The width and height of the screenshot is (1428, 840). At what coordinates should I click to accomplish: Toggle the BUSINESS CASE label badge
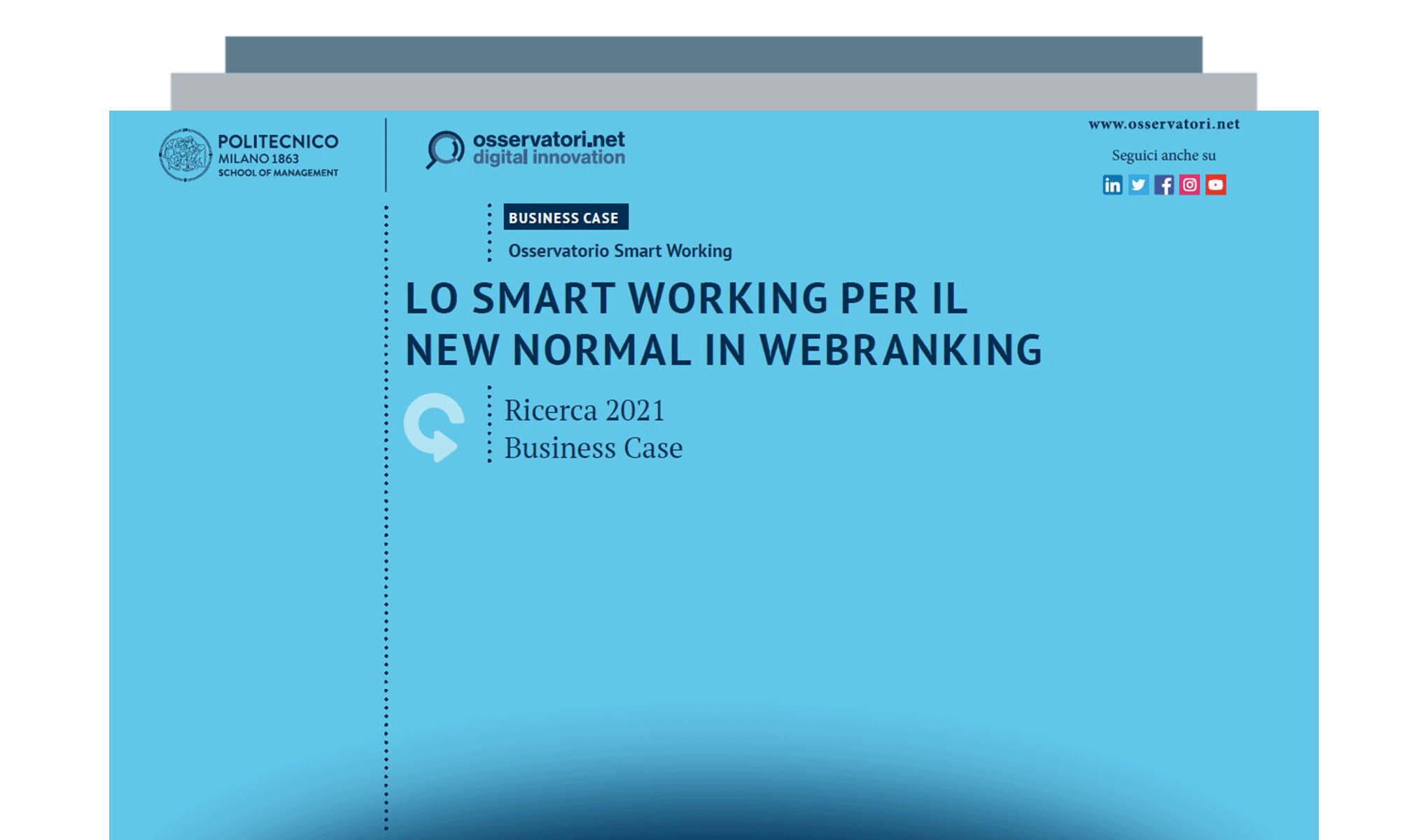[x=565, y=218]
